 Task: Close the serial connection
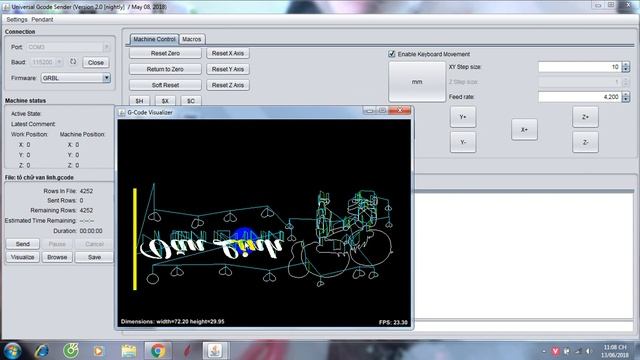[x=96, y=62]
